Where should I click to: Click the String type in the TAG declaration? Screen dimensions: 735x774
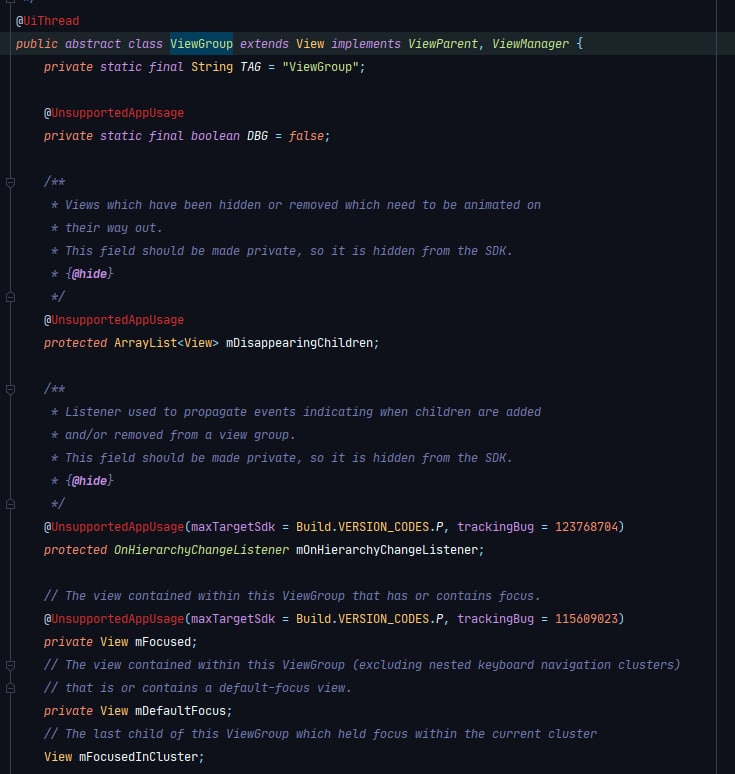(212, 67)
